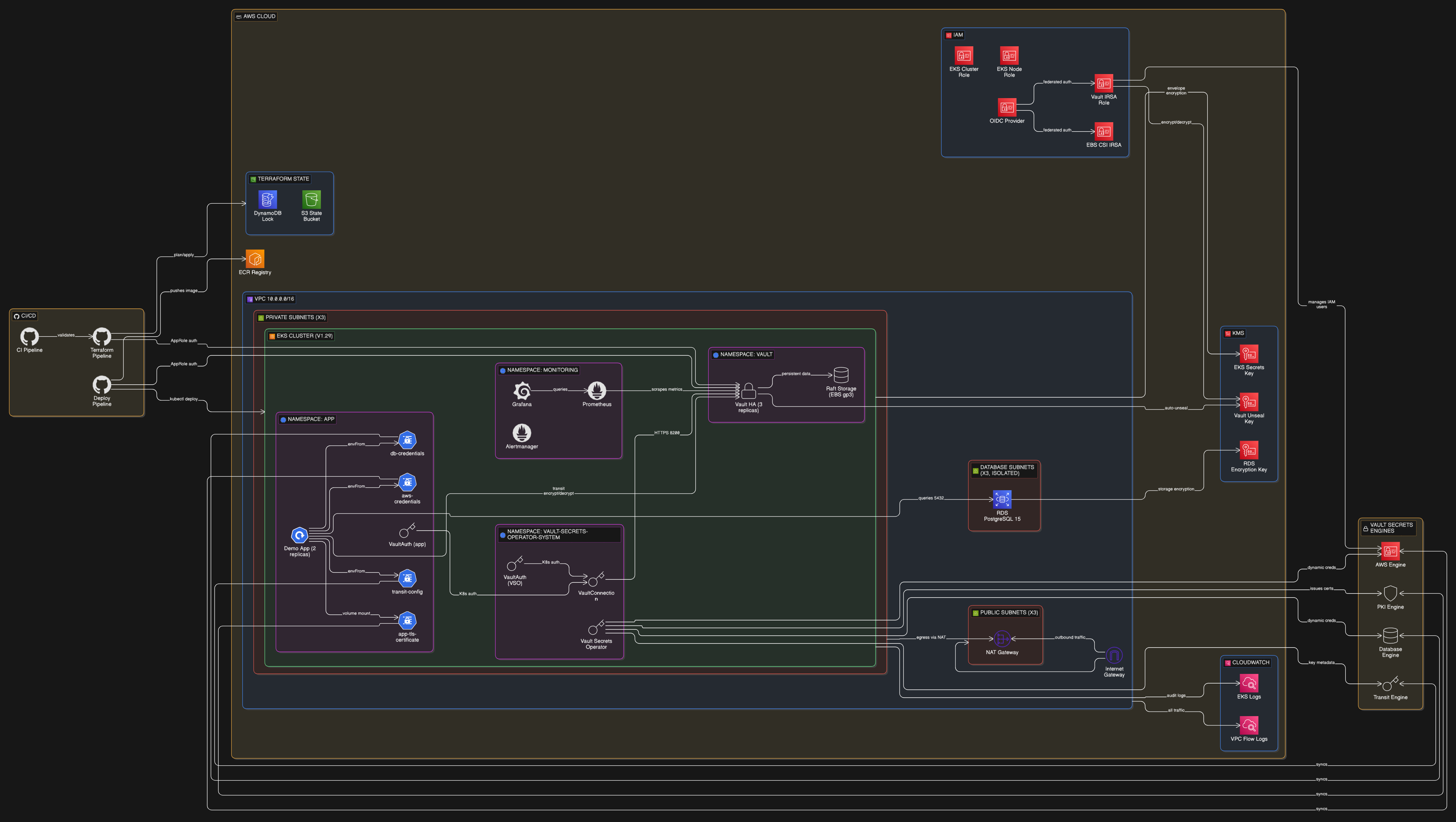Click the CI Pipeline GitHub icon
Screen dimensions: 1456x822
pyautogui.click(x=29, y=337)
